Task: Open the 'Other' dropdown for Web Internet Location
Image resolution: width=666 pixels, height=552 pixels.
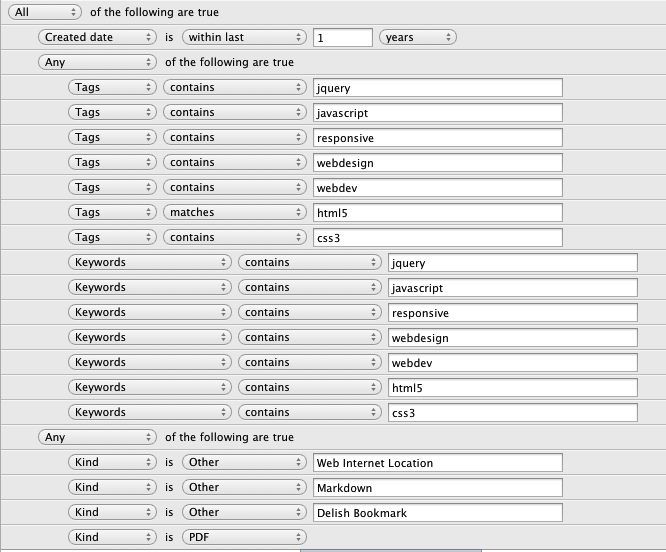Action: click(x=243, y=462)
